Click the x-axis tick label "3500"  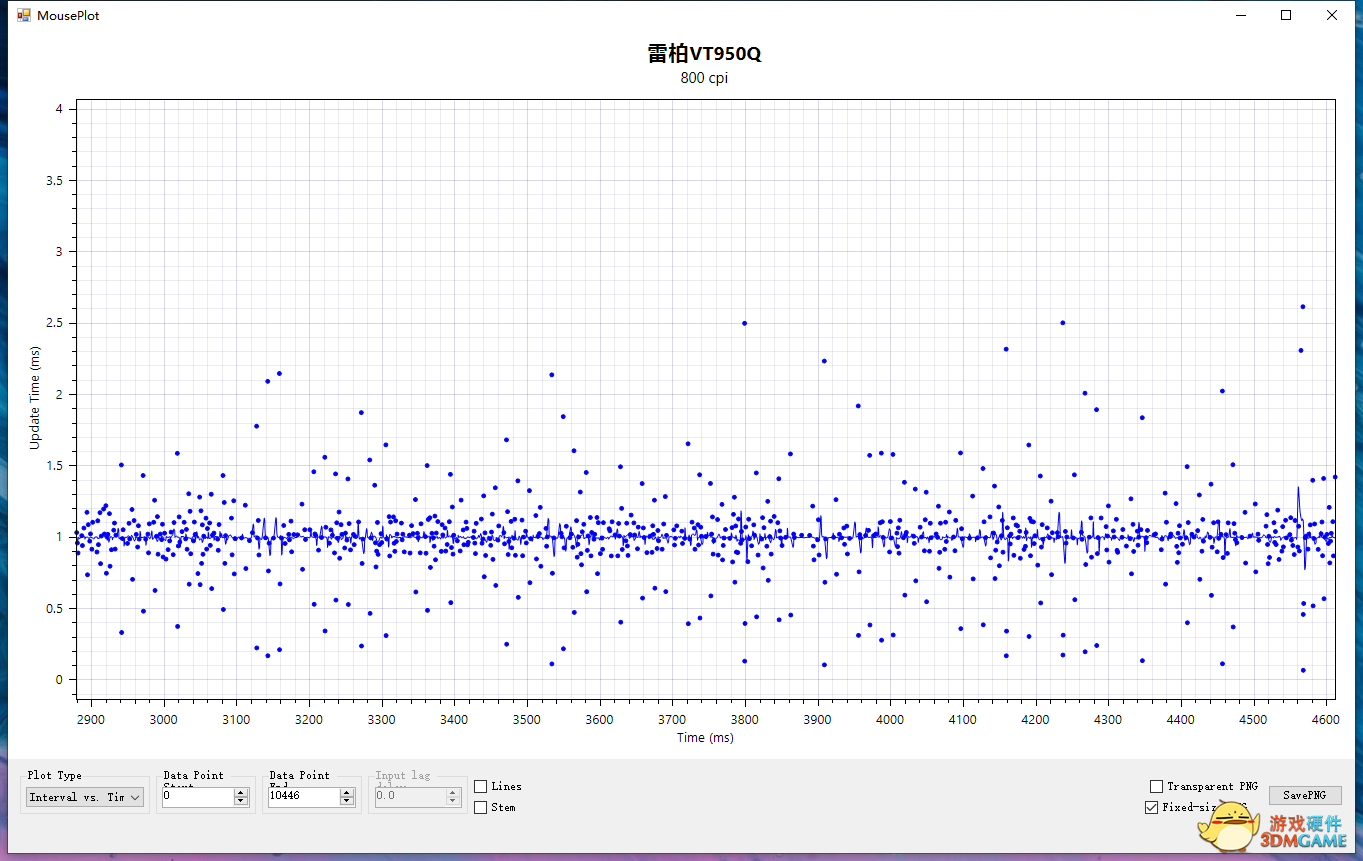pyautogui.click(x=527, y=719)
